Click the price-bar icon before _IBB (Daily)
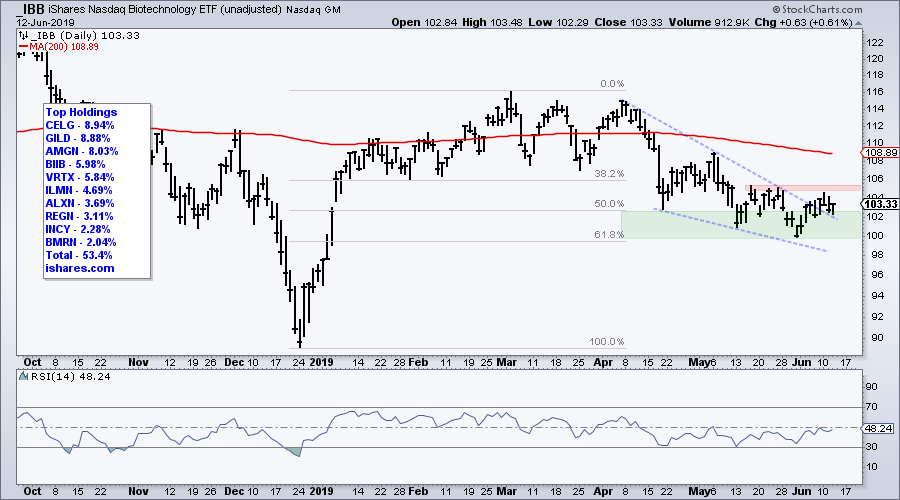Image resolution: width=900 pixels, height=500 pixels. (x=23, y=36)
